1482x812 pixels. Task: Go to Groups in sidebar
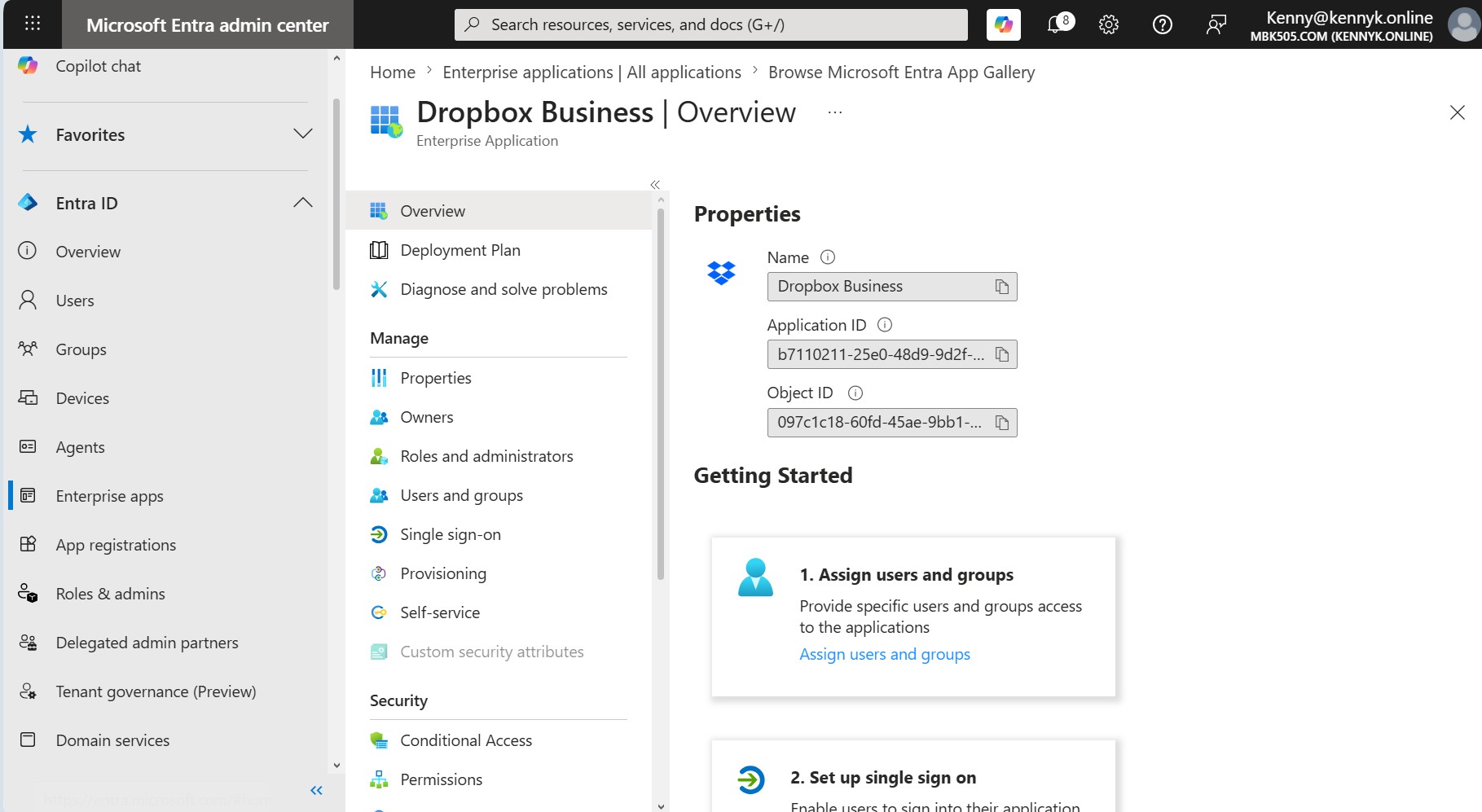coord(81,349)
